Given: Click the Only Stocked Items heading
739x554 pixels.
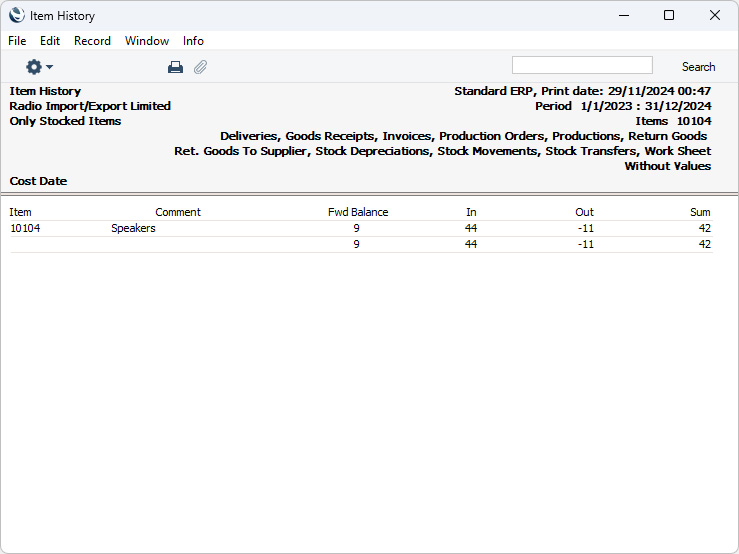Looking at the screenshot, I should 65,121.
